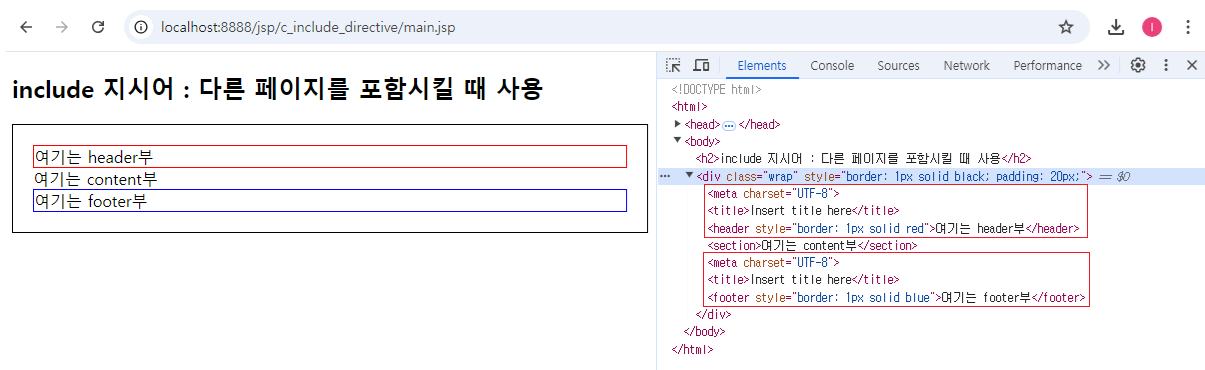This screenshot has width=1205, height=370.
Task: Open the Chrome profile avatar
Action: tap(1152, 27)
